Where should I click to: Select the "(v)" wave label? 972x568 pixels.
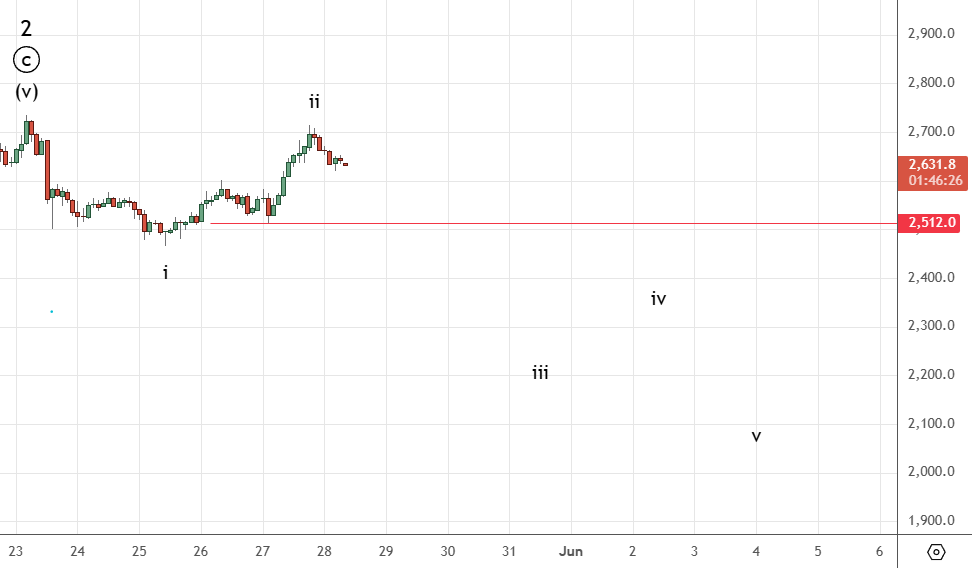26,92
